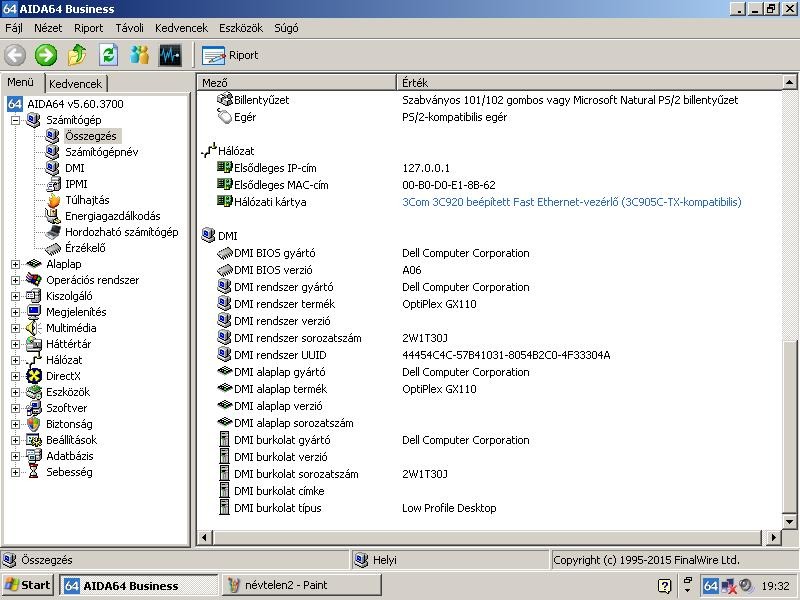Open the Nézet menu
This screenshot has width=800, height=600.
click(48, 28)
